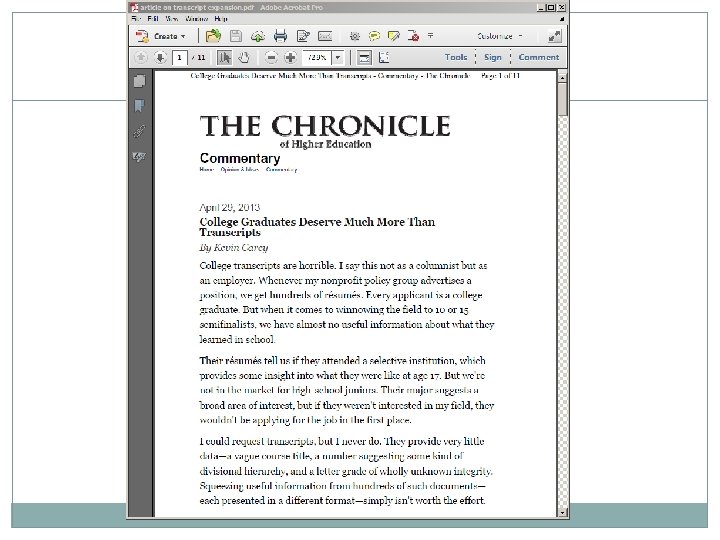
Task: Click the menu bar collapse corner arrow
Action: (562, 19)
